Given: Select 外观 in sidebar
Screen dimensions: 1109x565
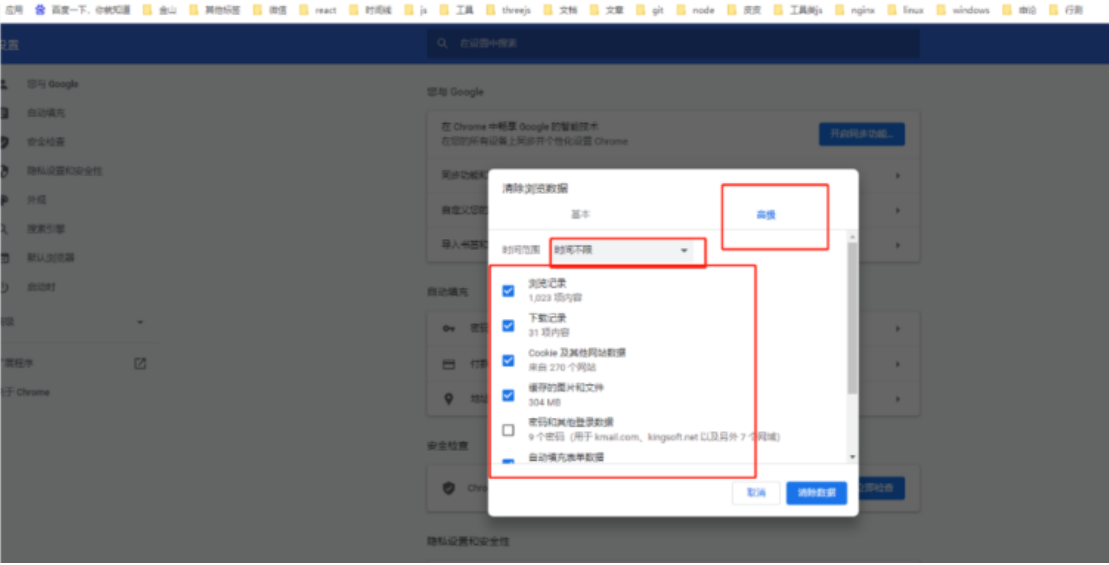Looking at the screenshot, I should tap(37, 200).
